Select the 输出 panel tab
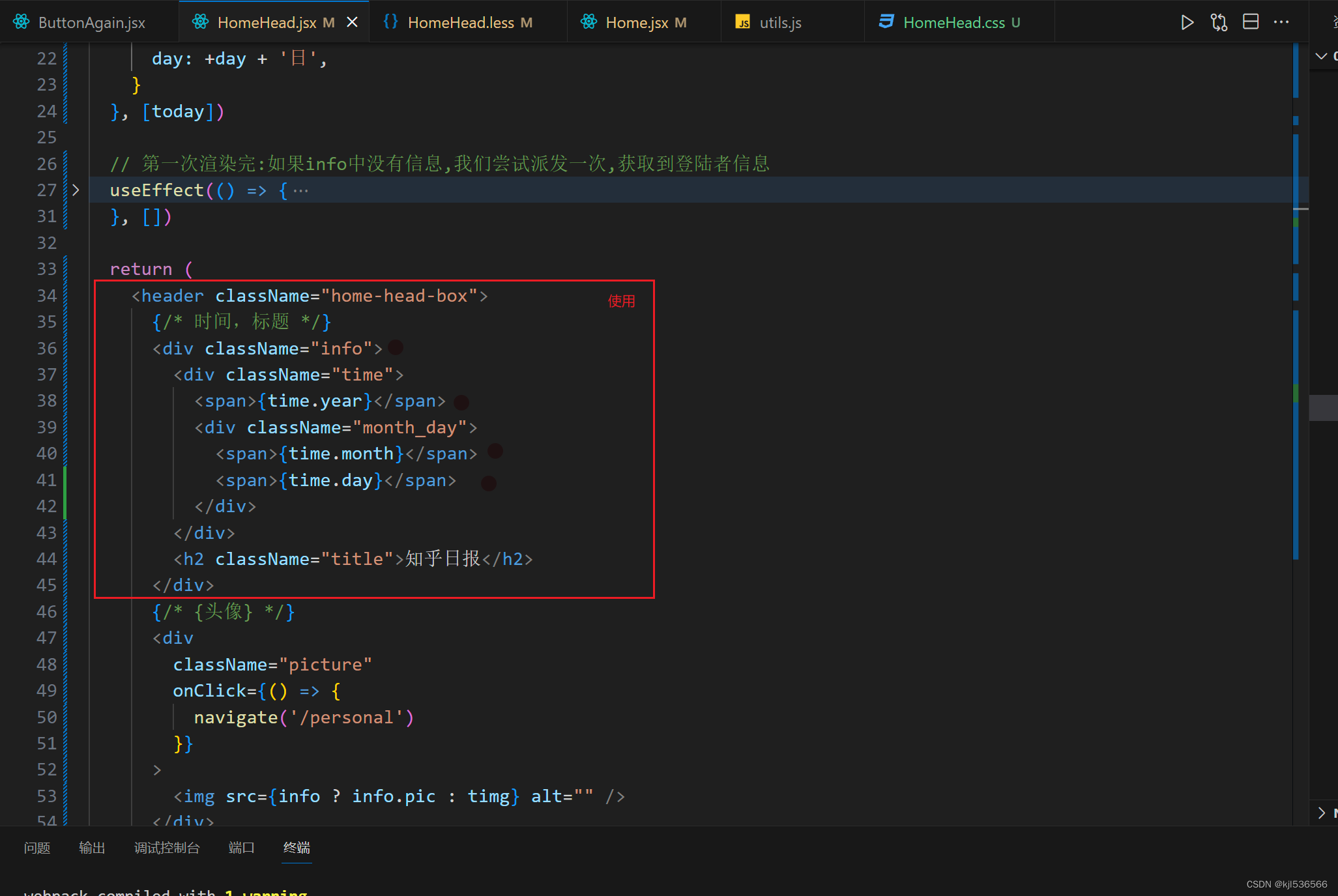 coord(92,848)
